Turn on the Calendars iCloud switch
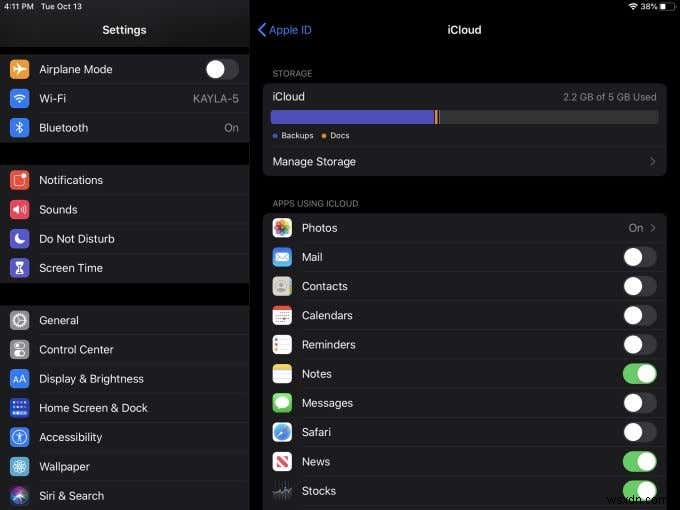680x510 pixels. click(x=640, y=316)
